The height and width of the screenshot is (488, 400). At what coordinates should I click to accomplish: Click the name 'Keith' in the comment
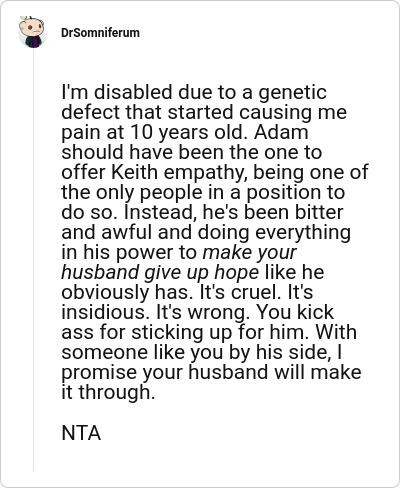134,172
